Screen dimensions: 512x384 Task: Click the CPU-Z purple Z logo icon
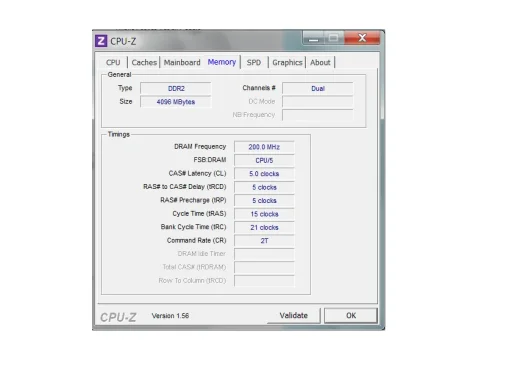pyautogui.click(x=101, y=41)
